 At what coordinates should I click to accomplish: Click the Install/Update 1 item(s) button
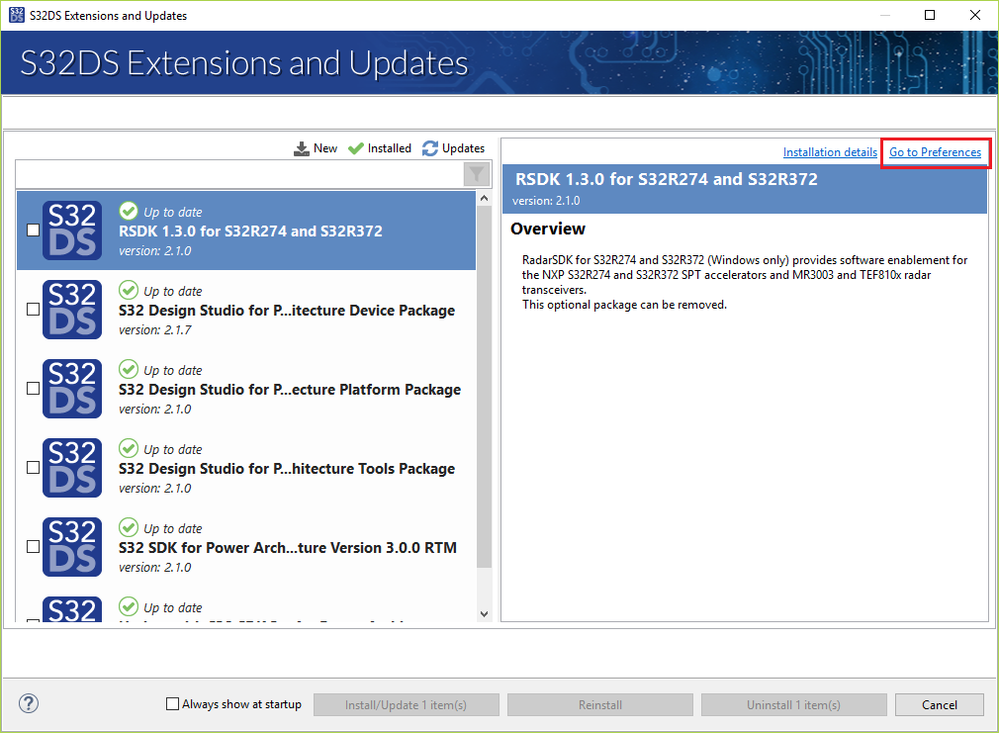point(406,705)
